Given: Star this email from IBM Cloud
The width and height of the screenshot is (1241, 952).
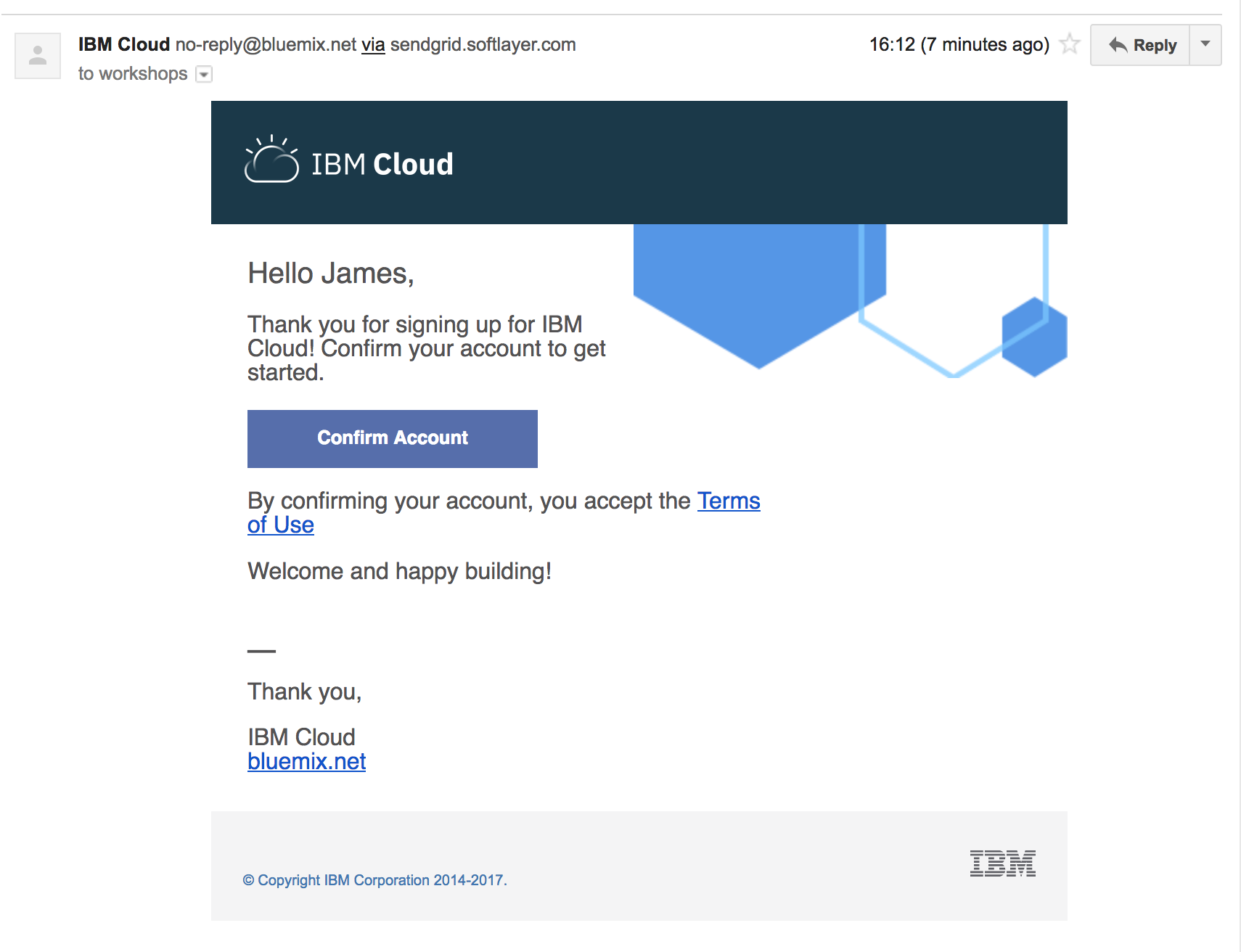Looking at the screenshot, I should point(1070,44).
